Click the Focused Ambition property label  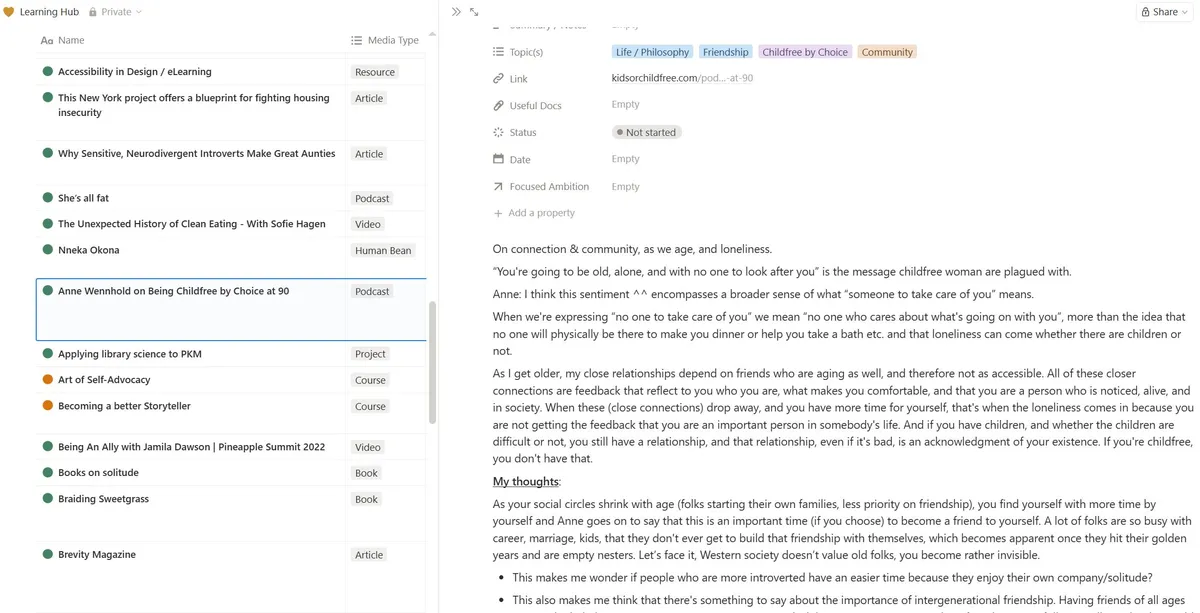coord(549,186)
